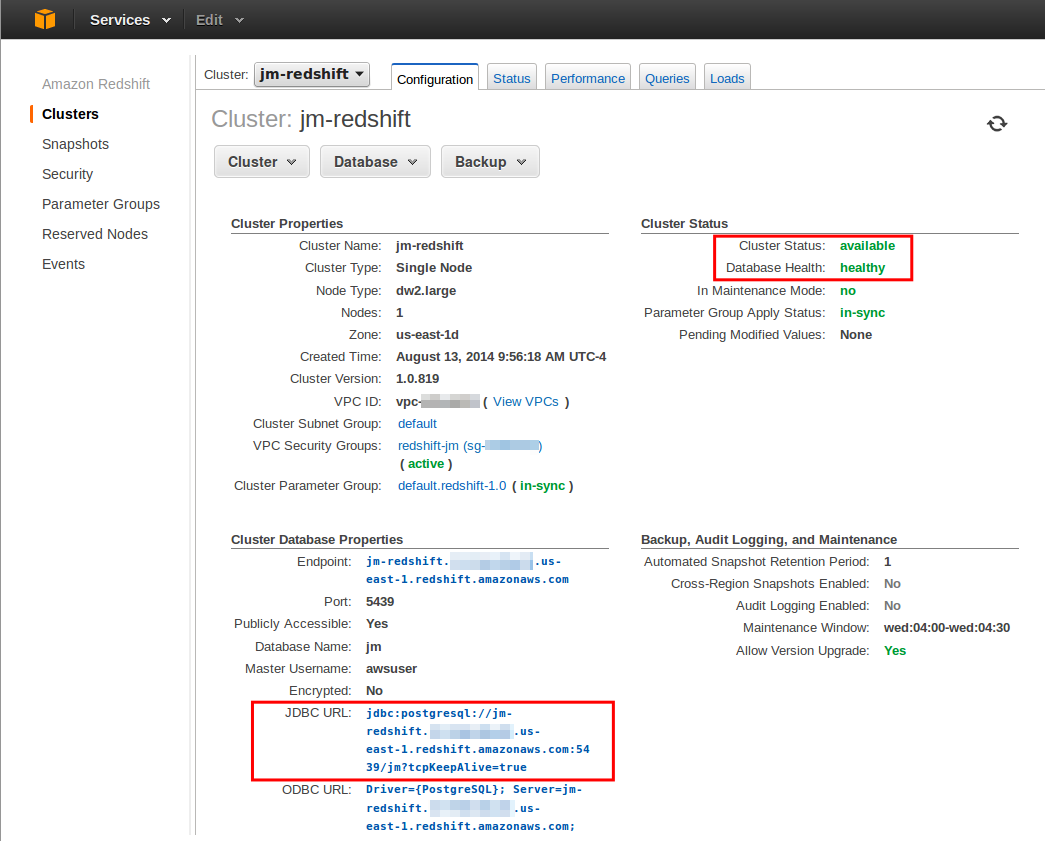Click the JDBC URL value text
The width and height of the screenshot is (1045, 841).
(478, 740)
